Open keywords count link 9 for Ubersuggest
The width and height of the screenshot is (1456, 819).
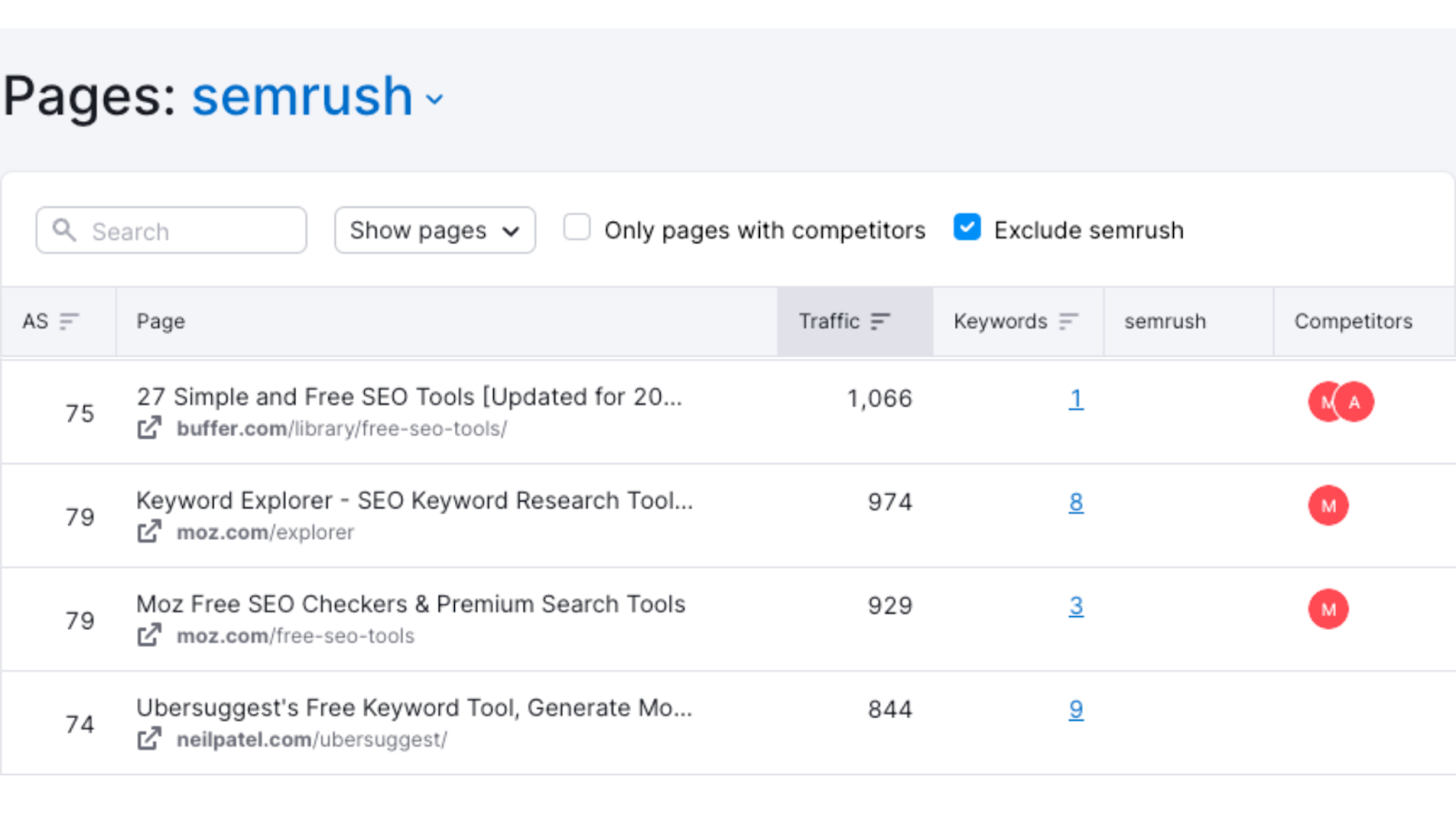click(x=1076, y=710)
